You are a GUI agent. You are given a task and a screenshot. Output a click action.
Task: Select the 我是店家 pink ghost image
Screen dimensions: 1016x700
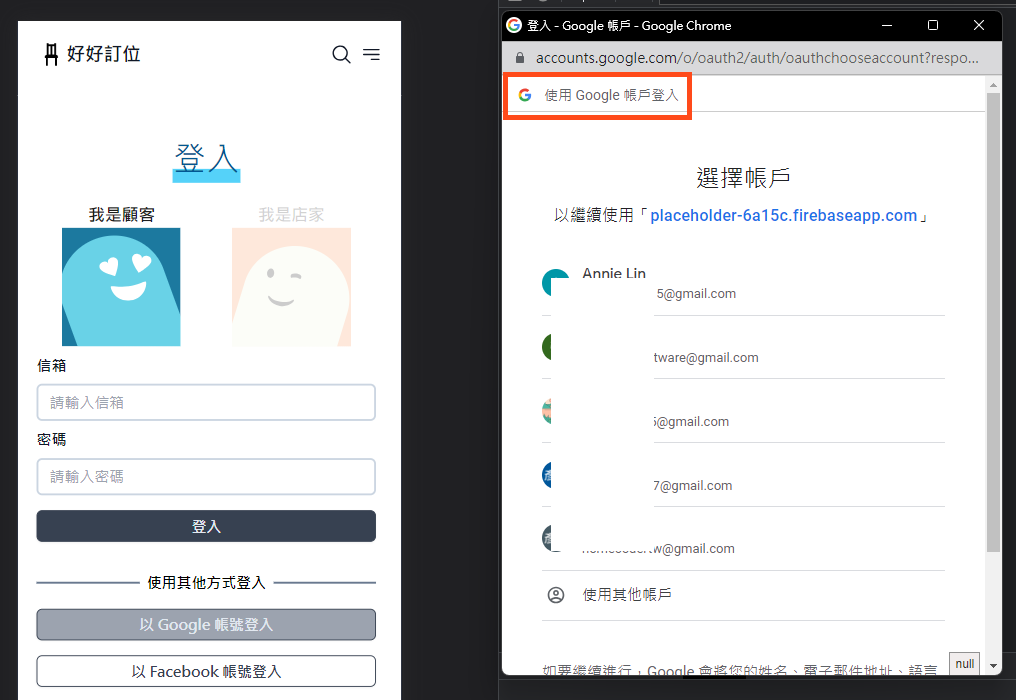point(292,286)
